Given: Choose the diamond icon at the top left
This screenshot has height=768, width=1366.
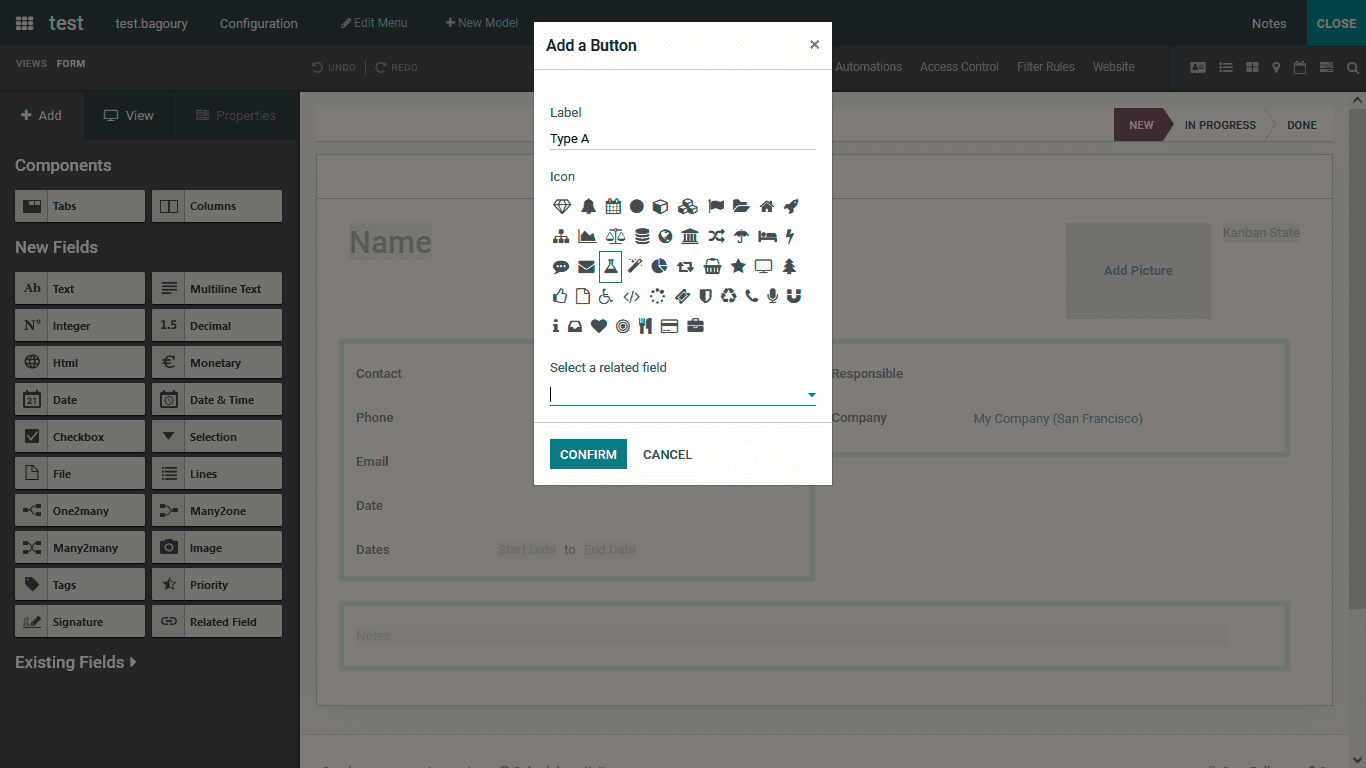Looking at the screenshot, I should click(560, 206).
